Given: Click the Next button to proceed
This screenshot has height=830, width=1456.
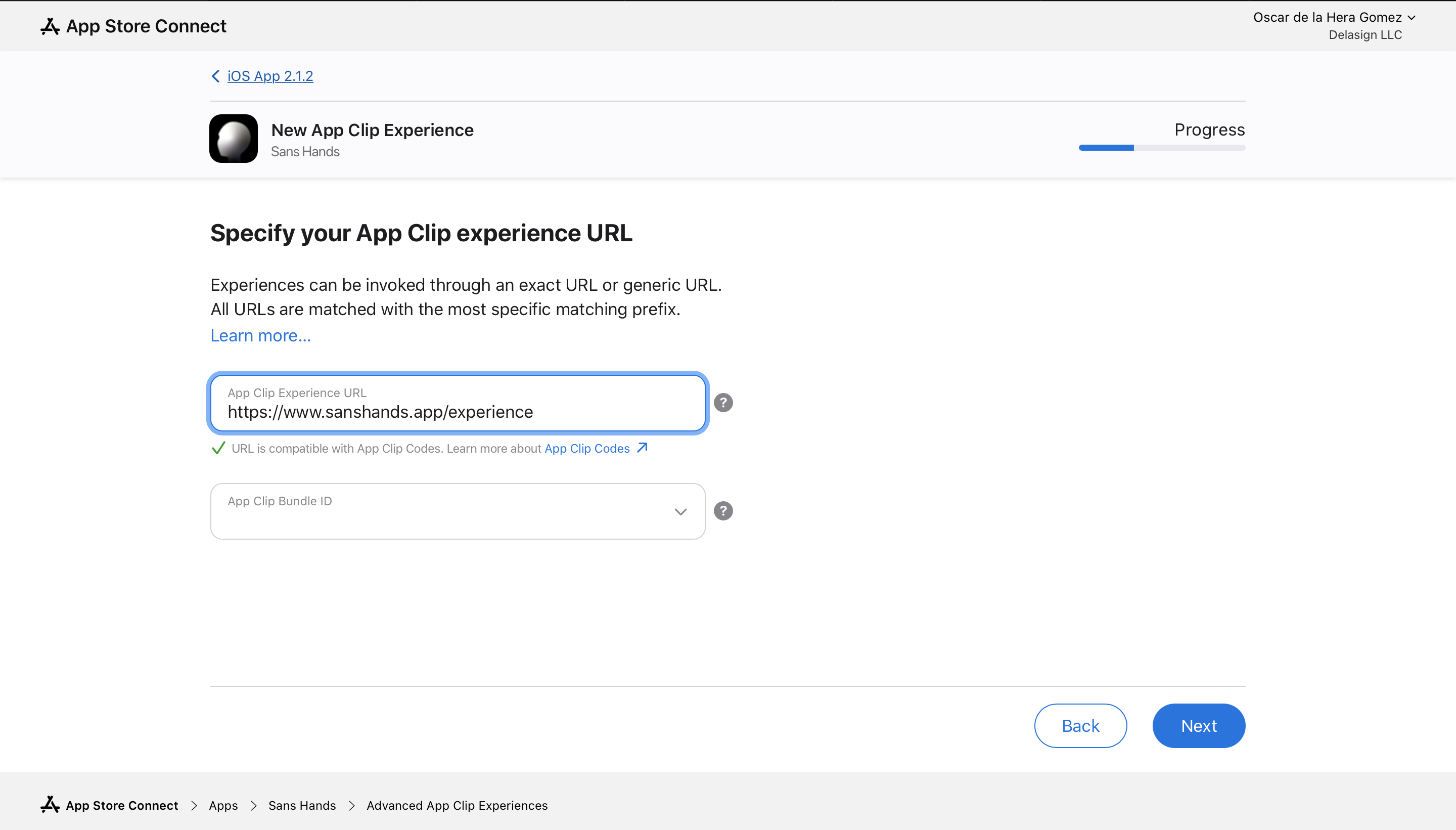Looking at the screenshot, I should point(1199,725).
